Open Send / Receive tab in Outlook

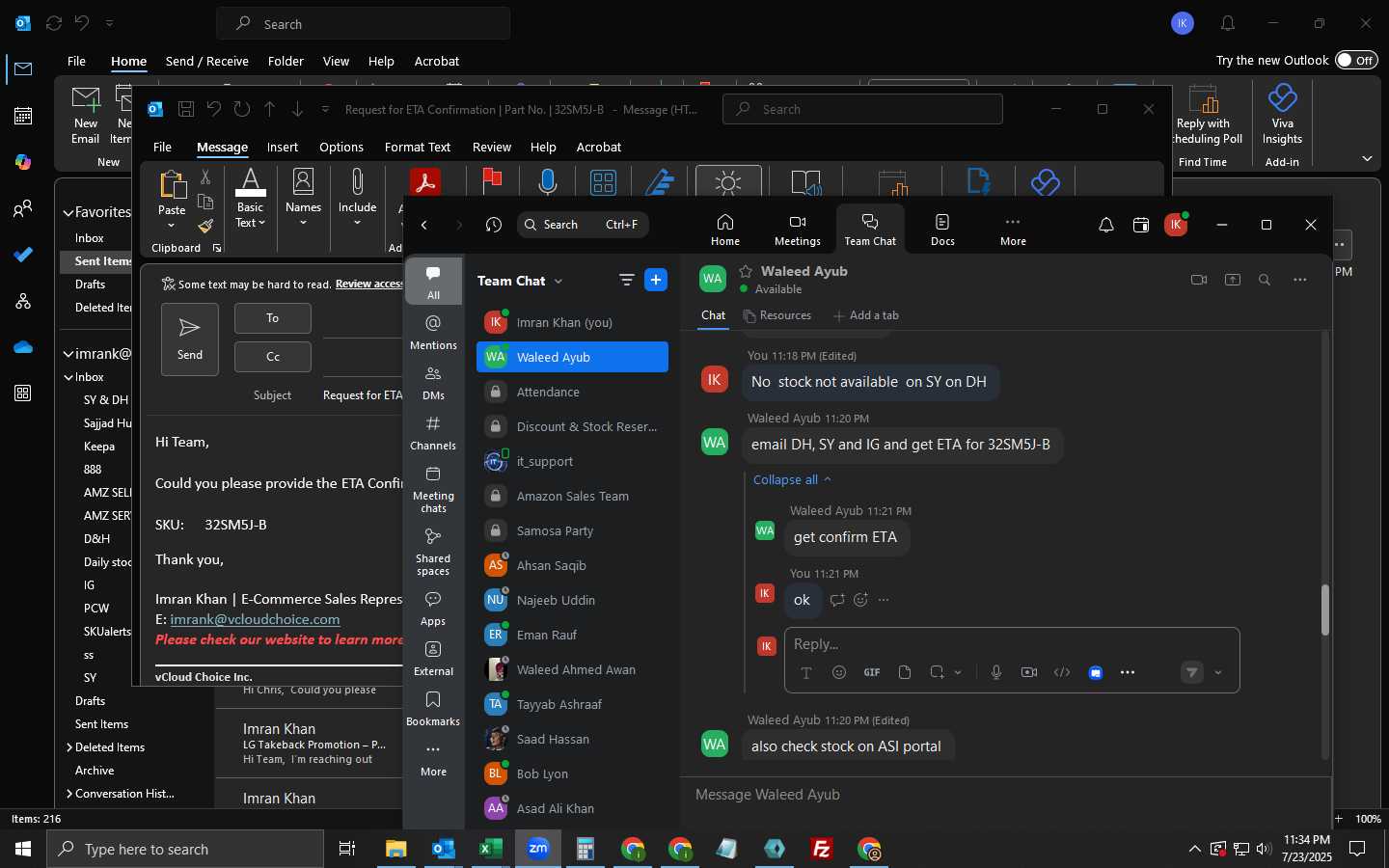(x=207, y=61)
